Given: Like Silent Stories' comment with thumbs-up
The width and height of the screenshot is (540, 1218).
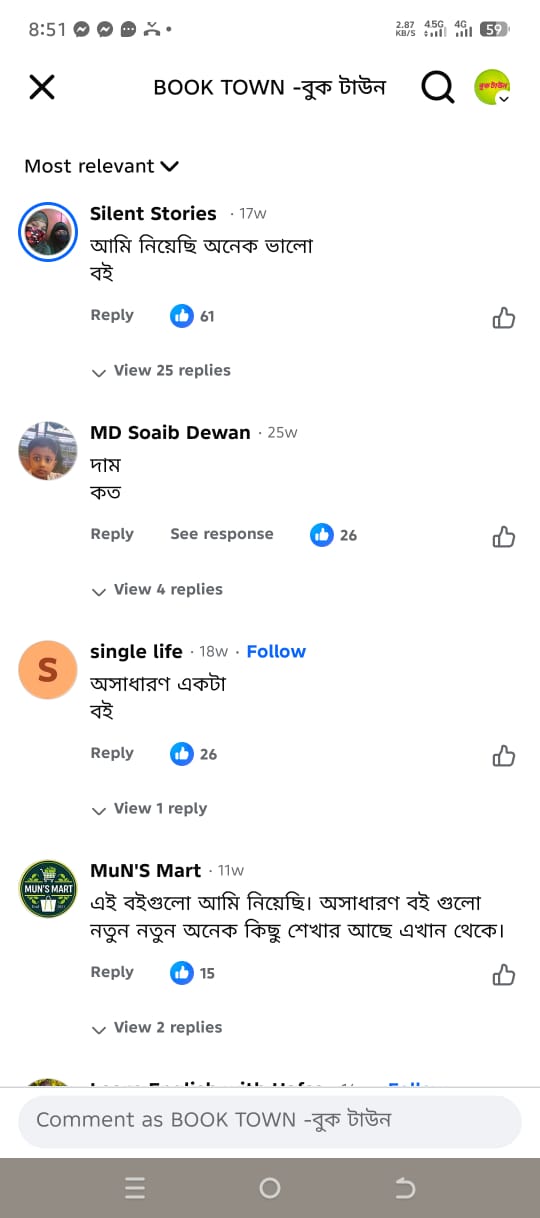Looking at the screenshot, I should pyautogui.click(x=504, y=318).
